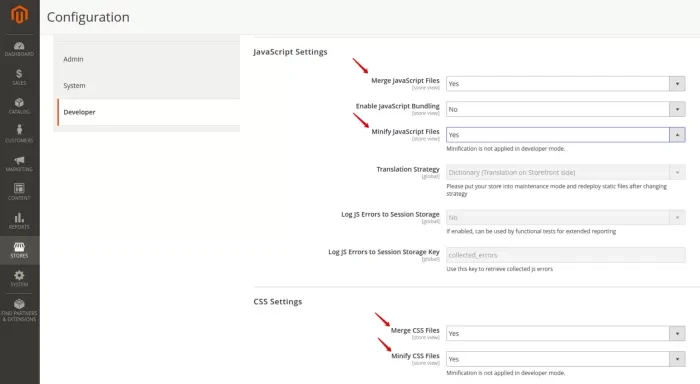700x384 pixels.
Task: Open the Reports bar chart icon
Action: [x=19, y=217]
